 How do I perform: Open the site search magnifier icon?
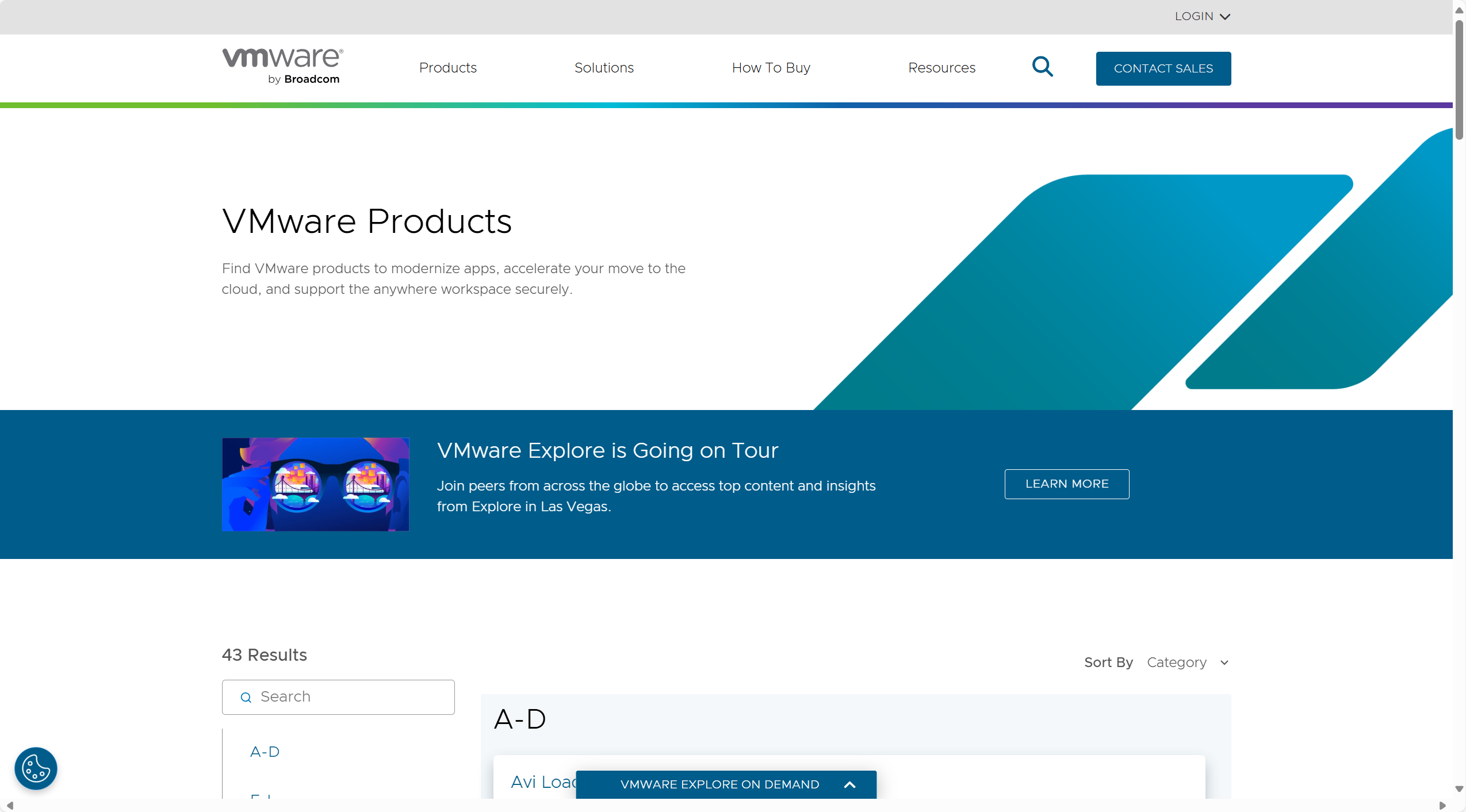pos(1042,67)
